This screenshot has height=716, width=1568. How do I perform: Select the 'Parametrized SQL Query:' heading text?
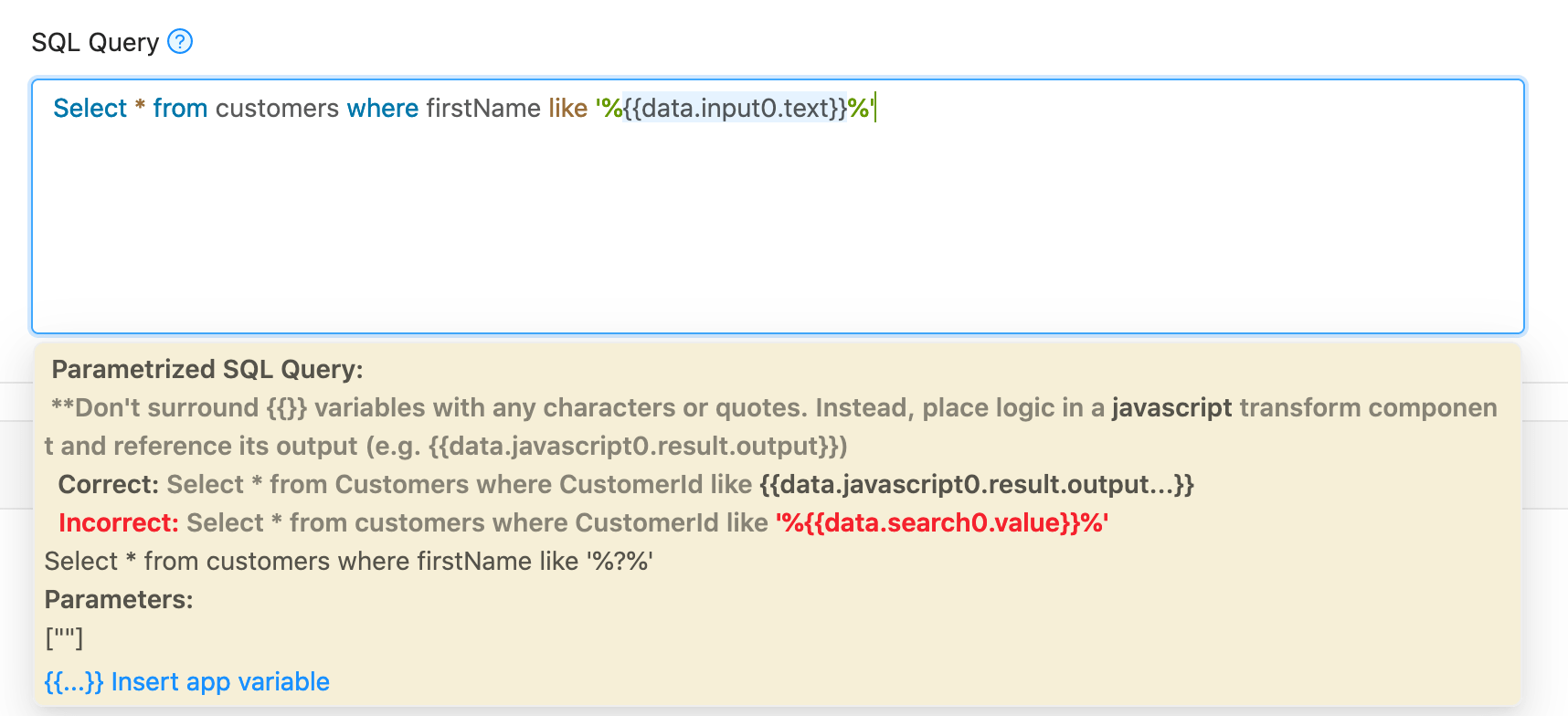(207, 369)
